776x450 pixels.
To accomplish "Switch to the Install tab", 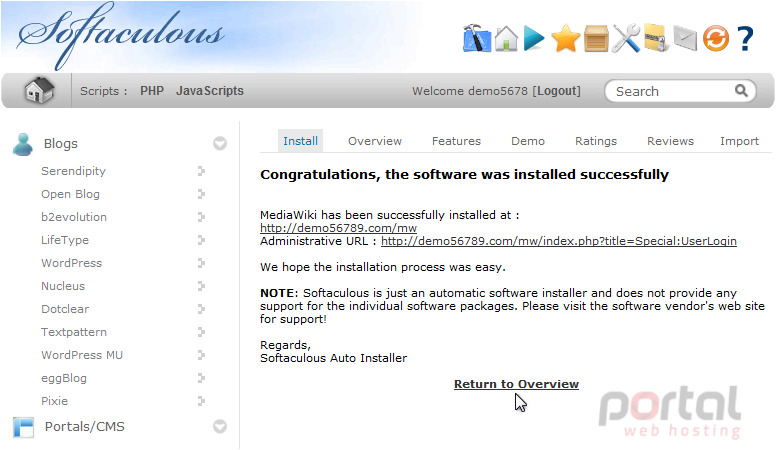I will [x=300, y=141].
